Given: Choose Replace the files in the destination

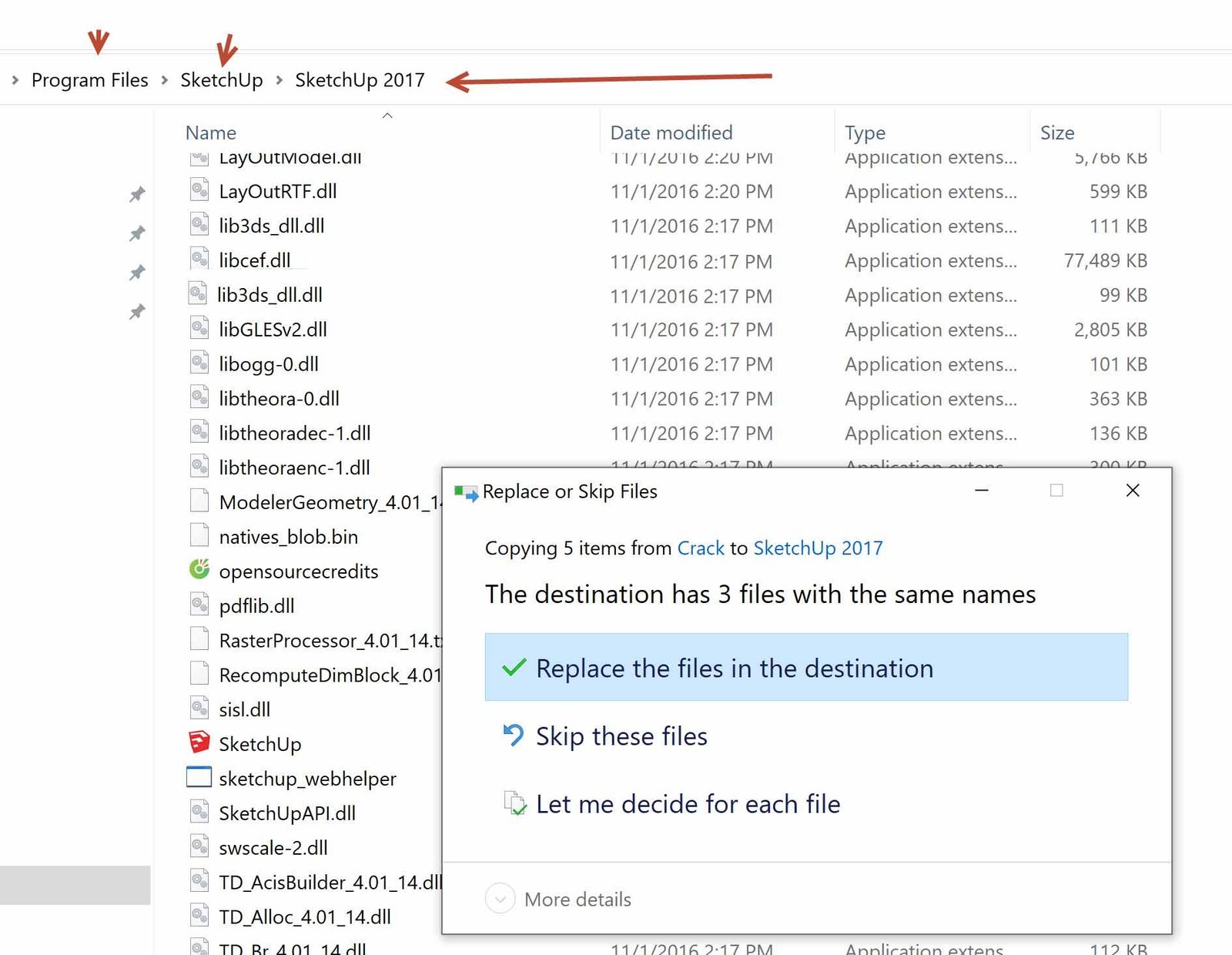Looking at the screenshot, I should tap(806, 667).
